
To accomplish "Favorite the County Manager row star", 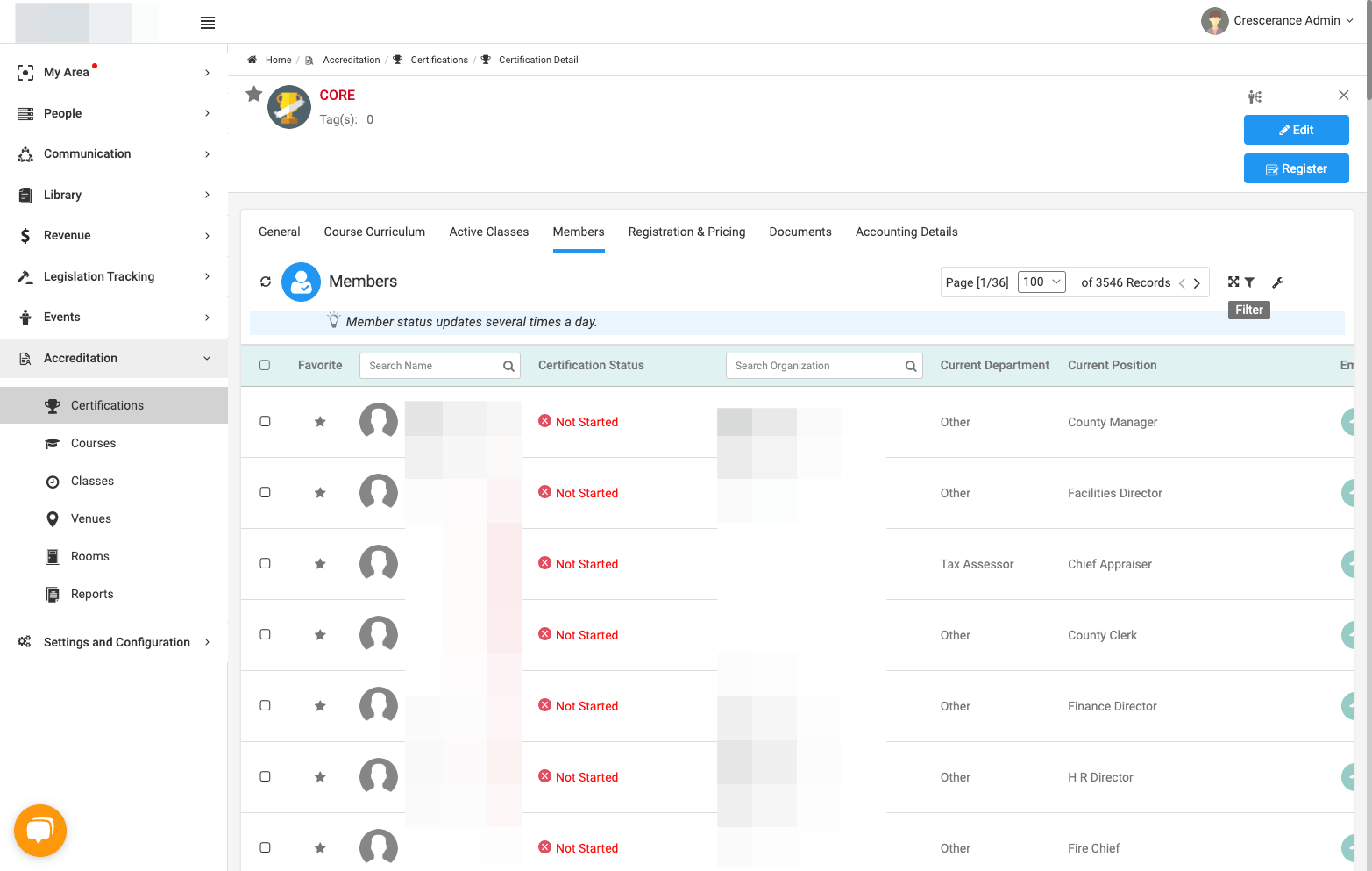I will pos(320,422).
